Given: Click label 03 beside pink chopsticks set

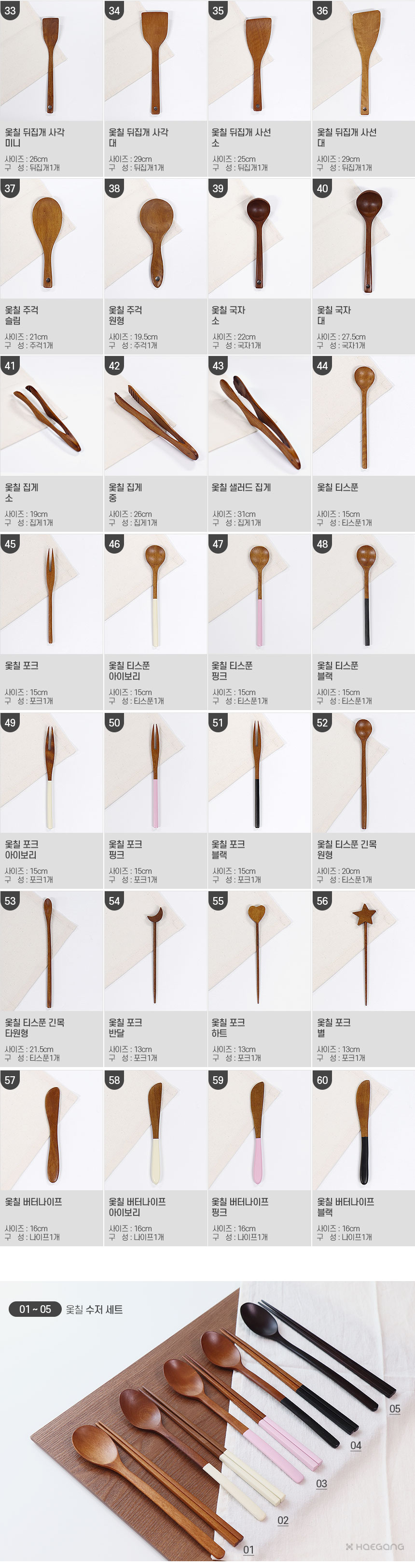Looking at the screenshot, I should pos(321,1483).
